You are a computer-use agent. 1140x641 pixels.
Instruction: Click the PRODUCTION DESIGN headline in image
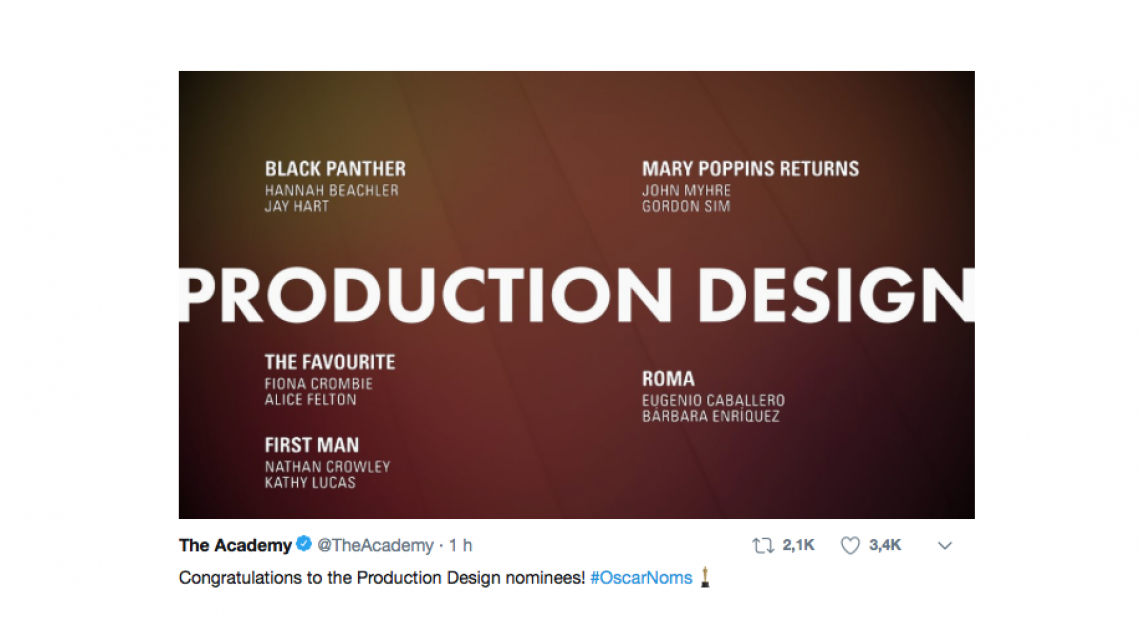pos(575,295)
